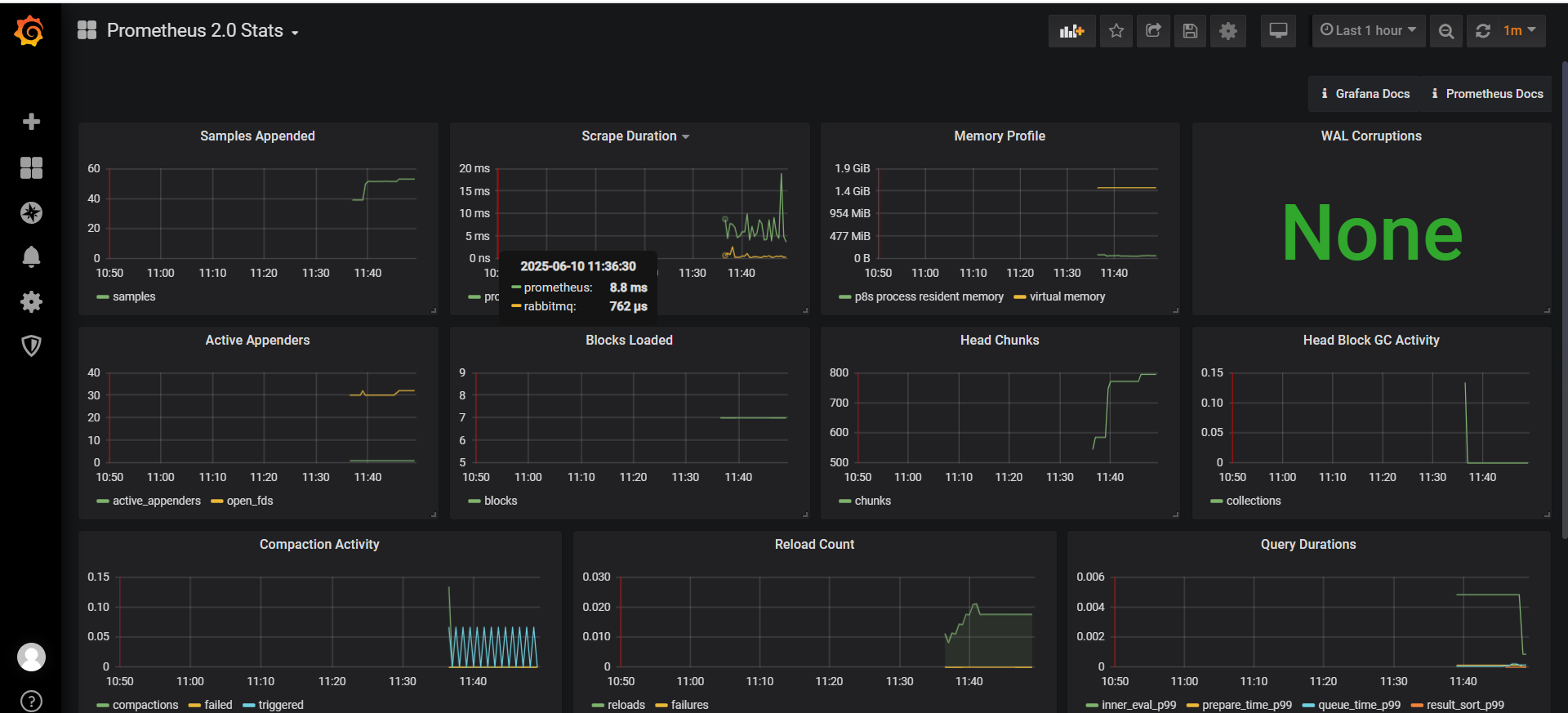The height and width of the screenshot is (713, 1568).
Task: Open the Grafana home logo
Action: click(x=30, y=31)
